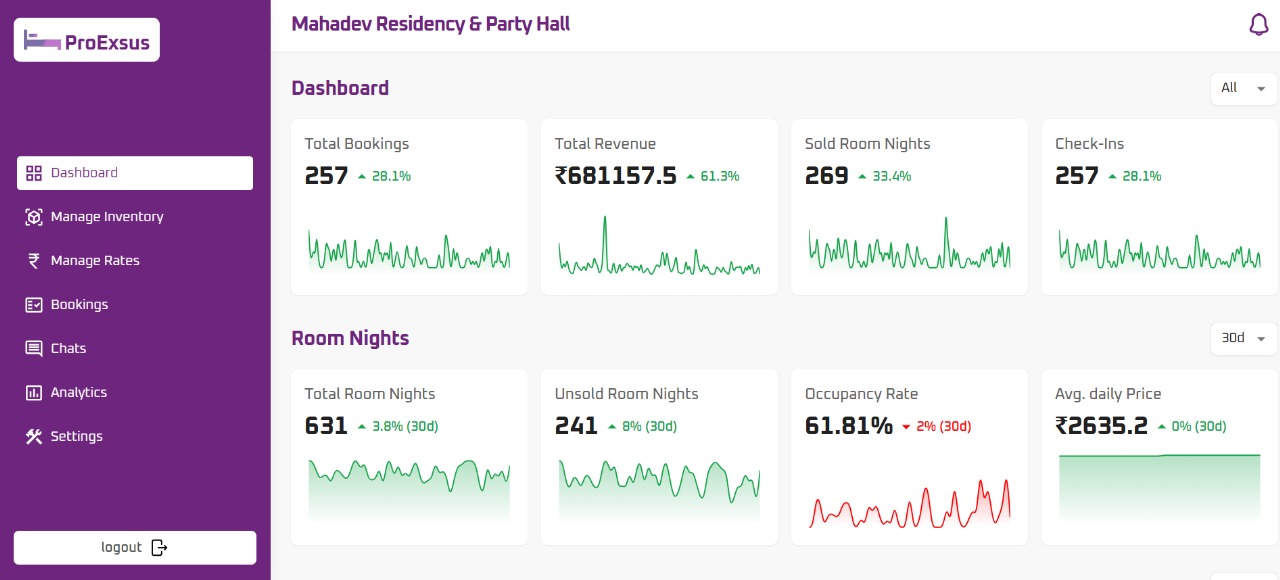
Task: Open Manage Rates page
Action: [135, 261]
